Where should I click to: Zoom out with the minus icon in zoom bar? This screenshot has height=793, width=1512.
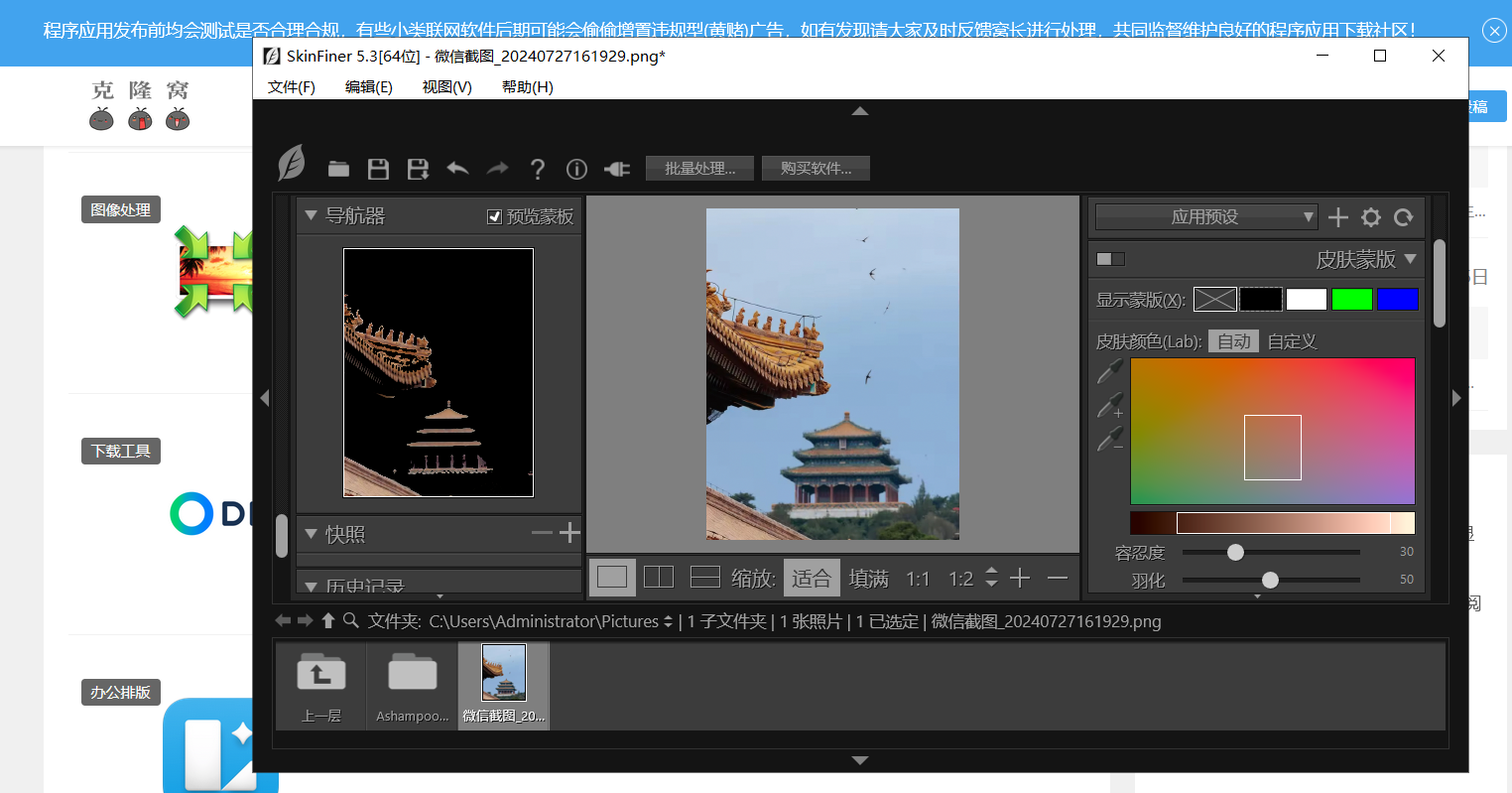pos(1058,578)
